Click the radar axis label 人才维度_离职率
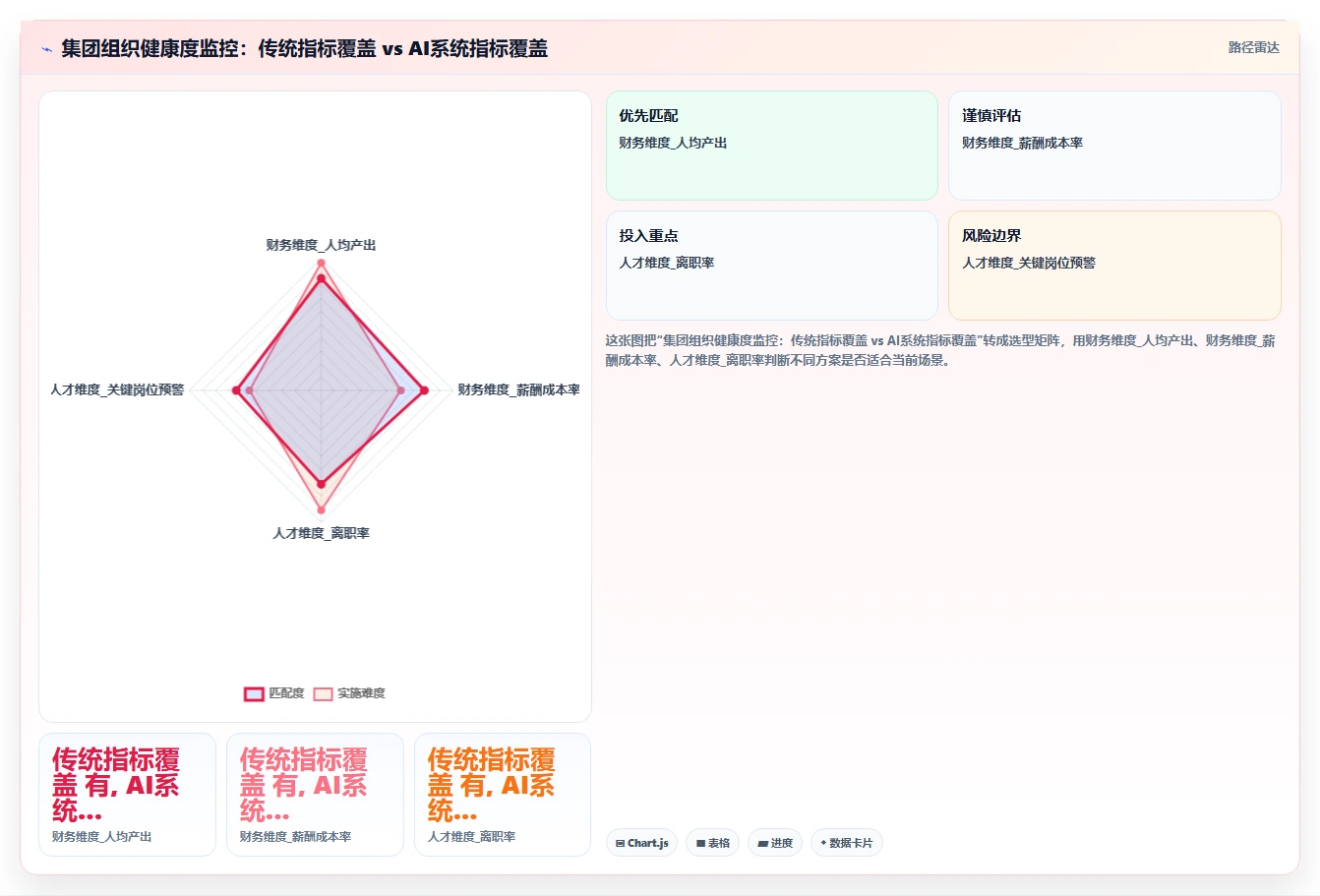Screen dimensions: 1320x896 click(x=321, y=533)
